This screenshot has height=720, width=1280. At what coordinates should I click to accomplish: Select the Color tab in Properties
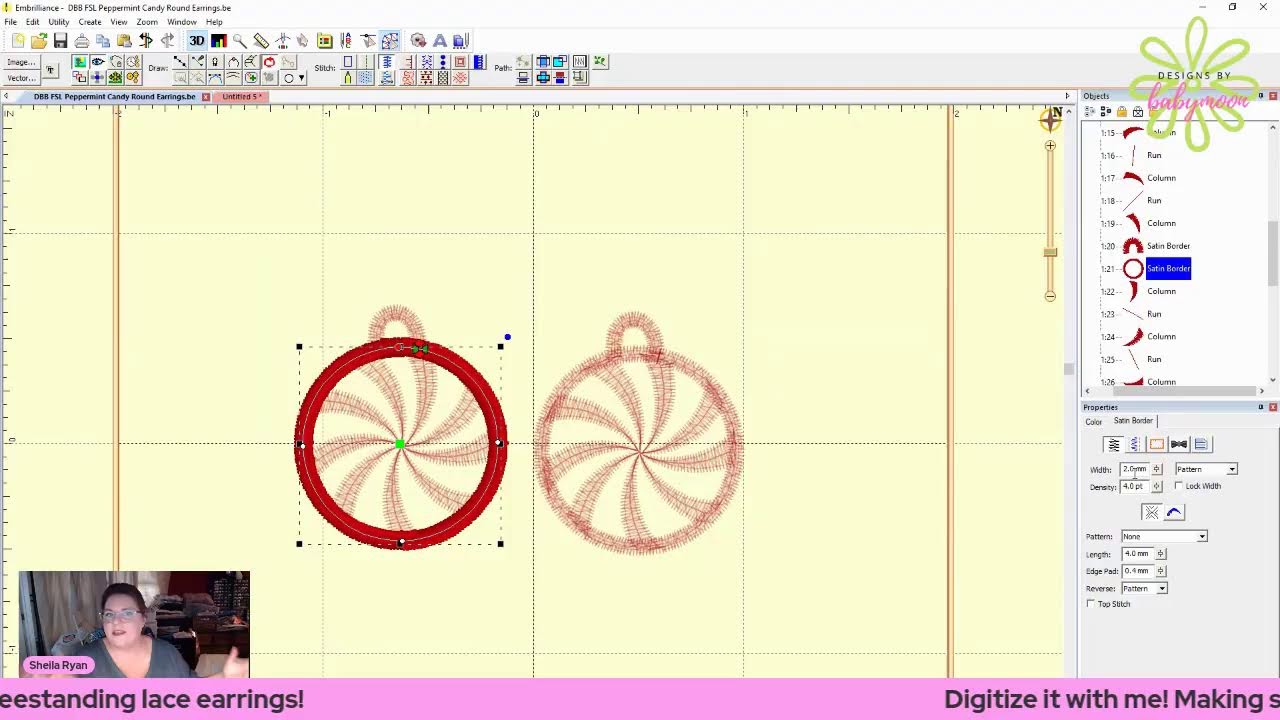click(1094, 421)
